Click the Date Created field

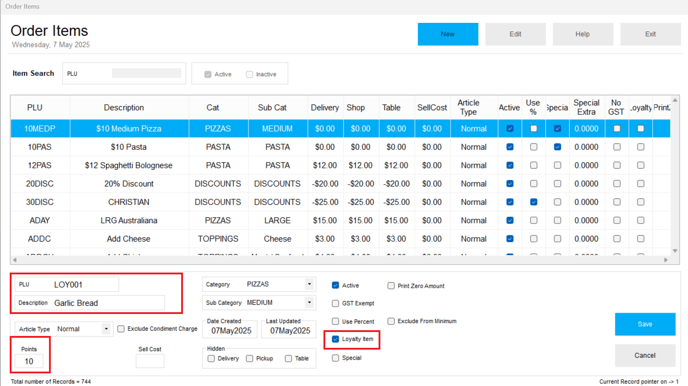[x=231, y=331]
